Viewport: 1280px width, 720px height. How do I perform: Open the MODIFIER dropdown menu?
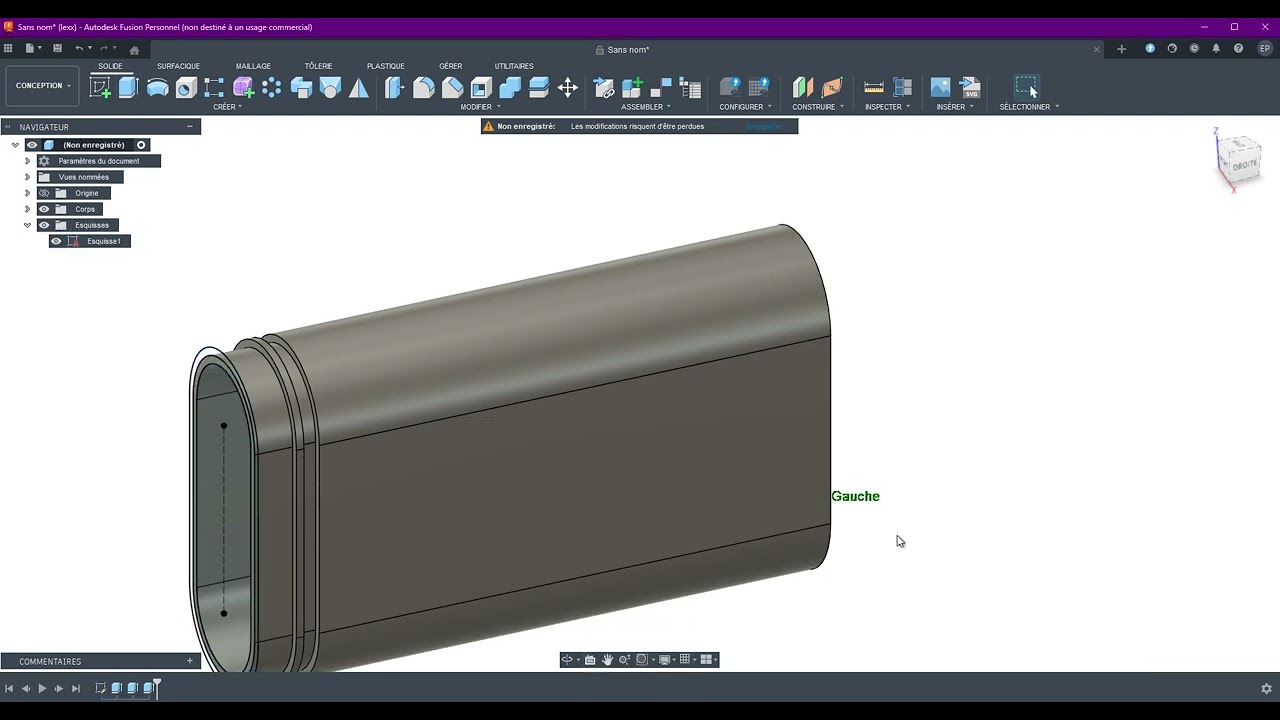479,107
